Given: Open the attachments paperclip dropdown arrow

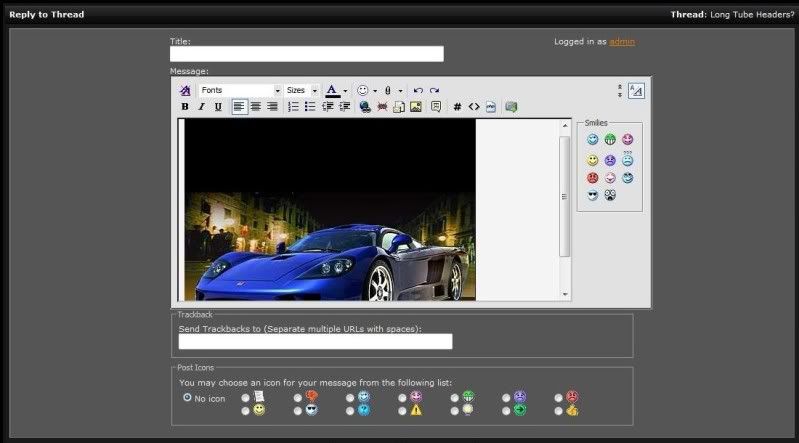Looking at the screenshot, I should 401,91.
